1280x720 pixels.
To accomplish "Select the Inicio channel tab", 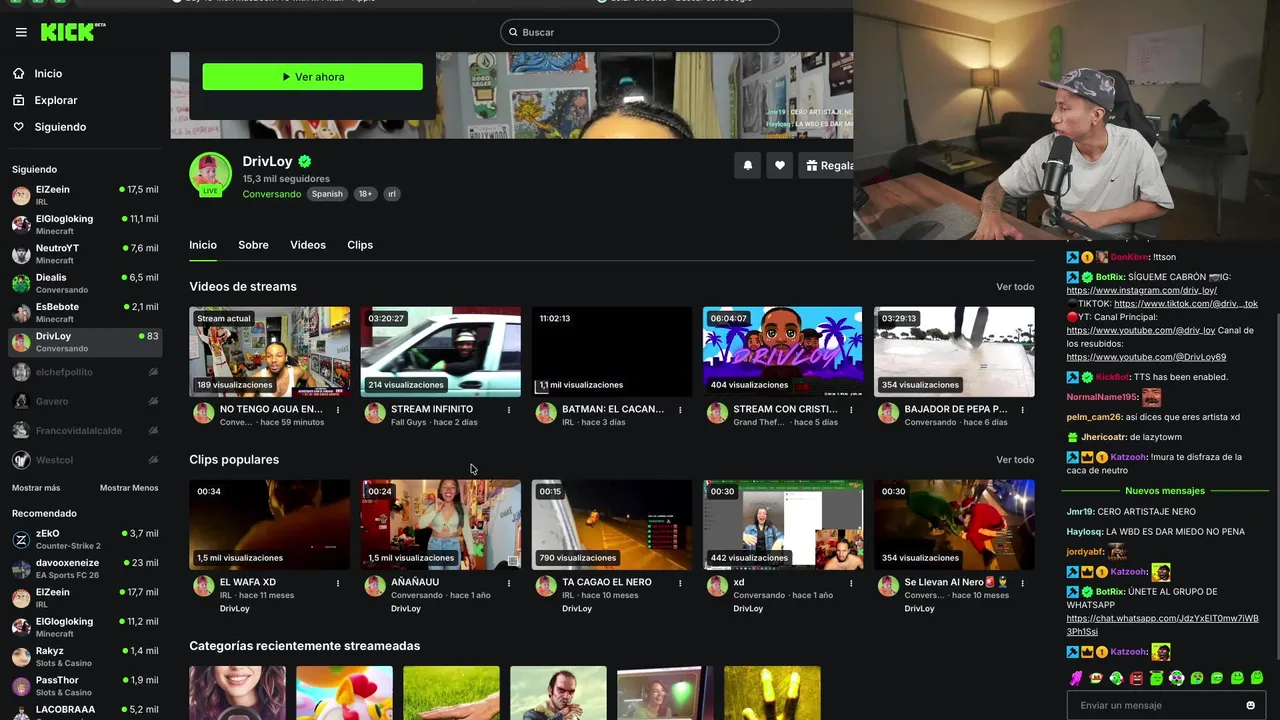I will (x=203, y=245).
